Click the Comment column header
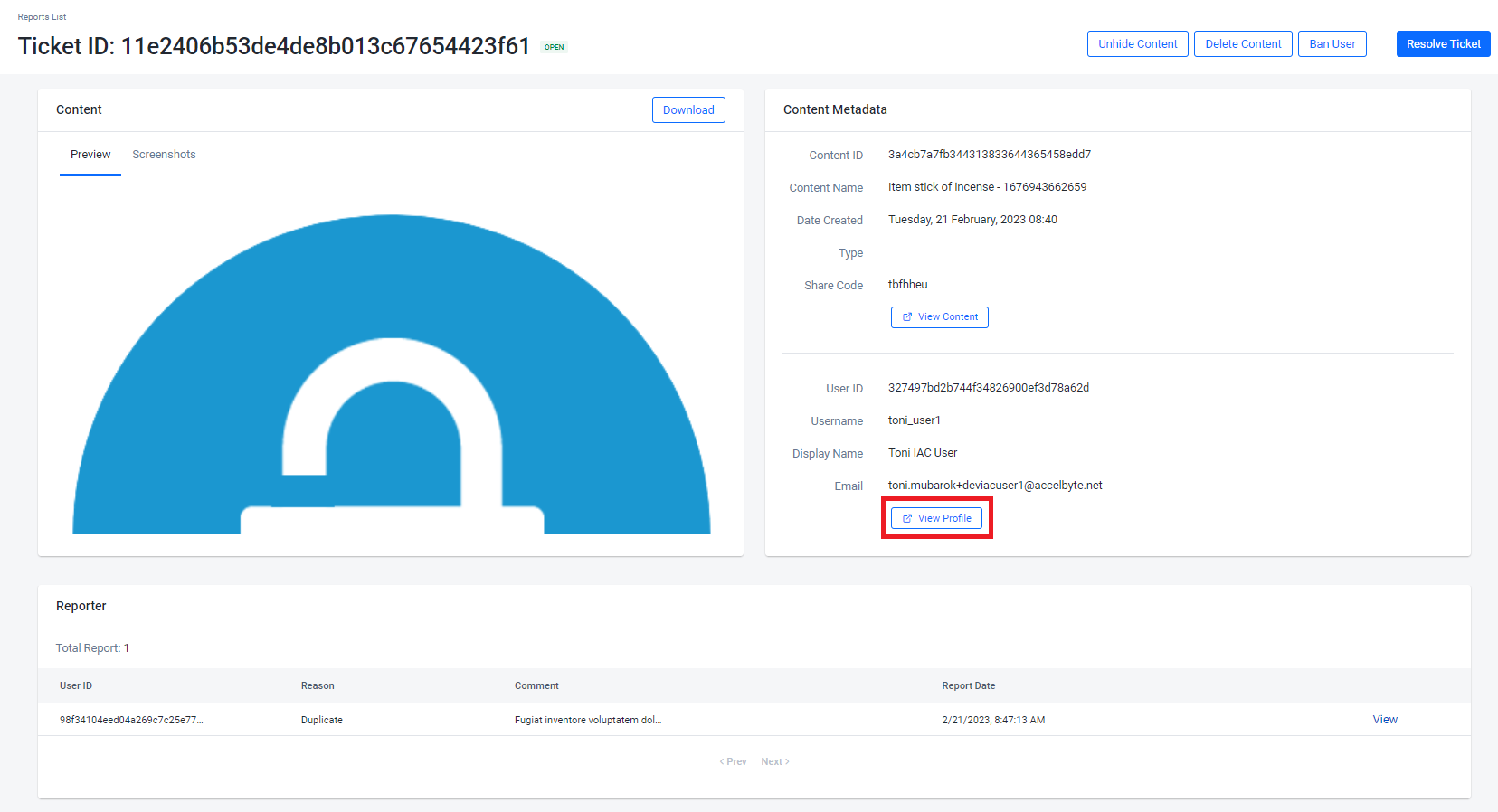The image size is (1498, 812). 536,686
